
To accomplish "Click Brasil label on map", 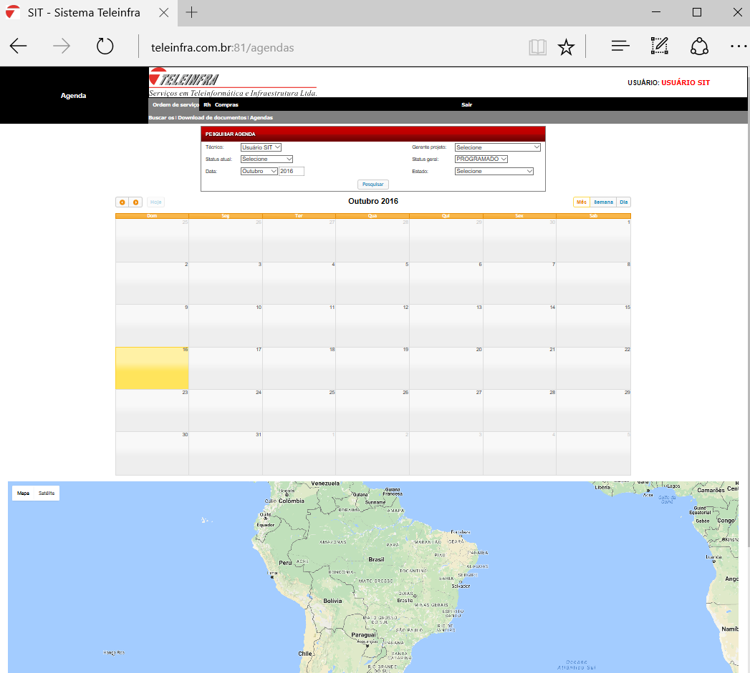I will 376,559.
